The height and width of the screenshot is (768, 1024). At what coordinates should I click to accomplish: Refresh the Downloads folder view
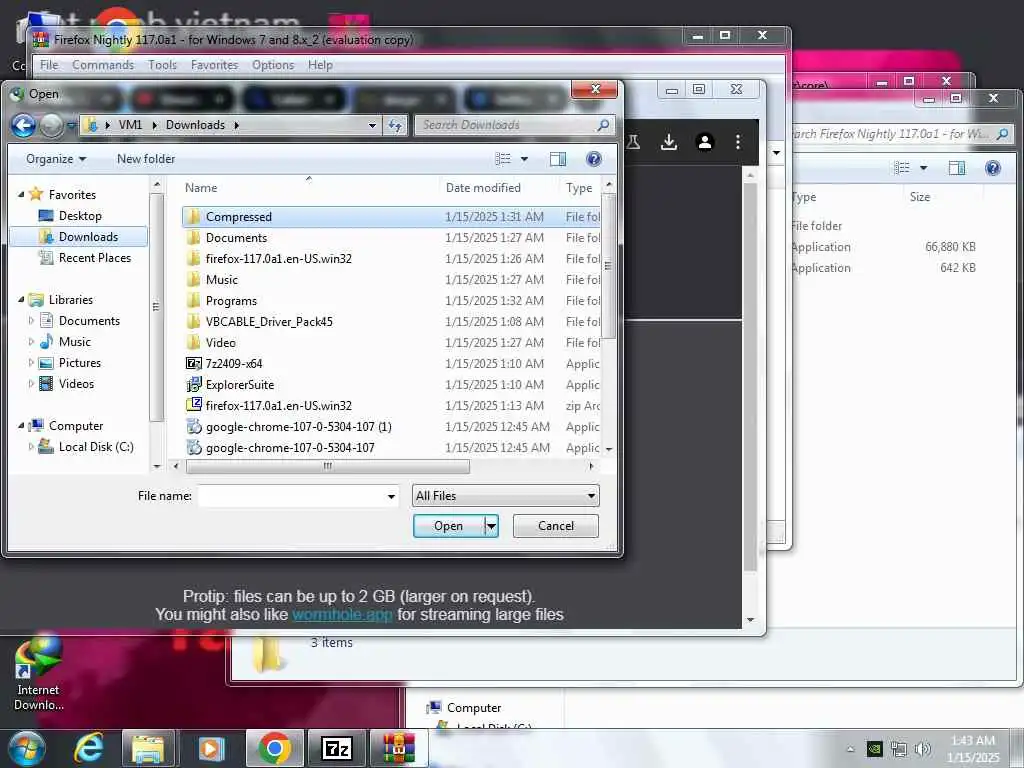tap(395, 125)
